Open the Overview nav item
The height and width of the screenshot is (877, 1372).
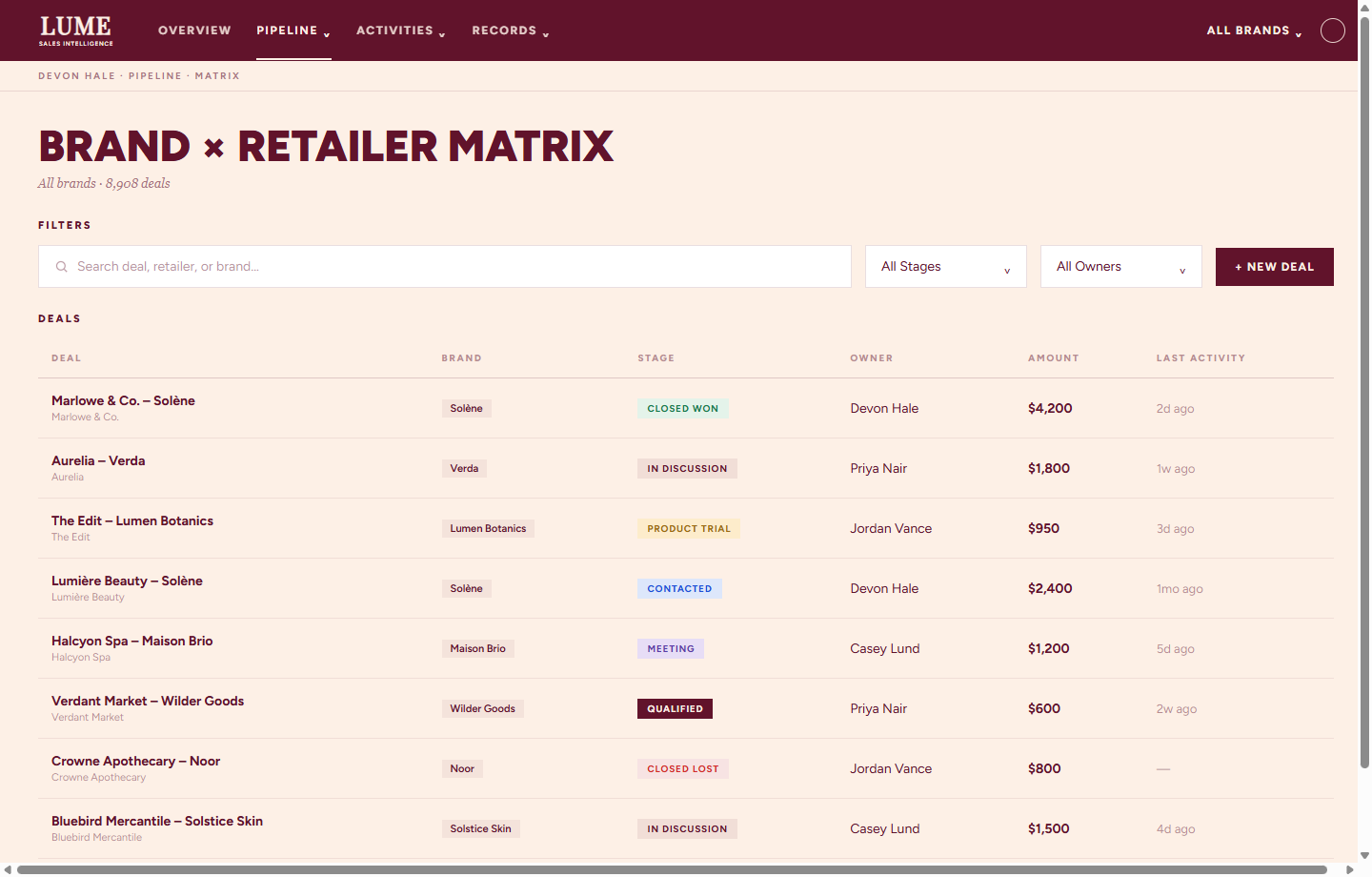tap(194, 31)
